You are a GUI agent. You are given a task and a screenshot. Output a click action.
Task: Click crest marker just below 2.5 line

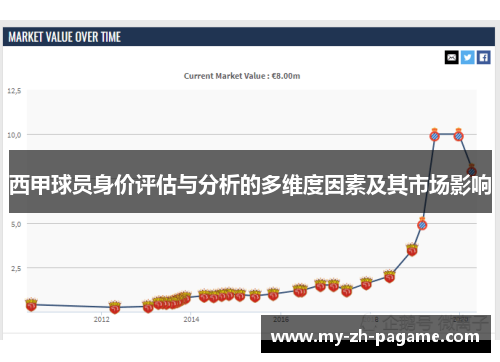[389, 276]
